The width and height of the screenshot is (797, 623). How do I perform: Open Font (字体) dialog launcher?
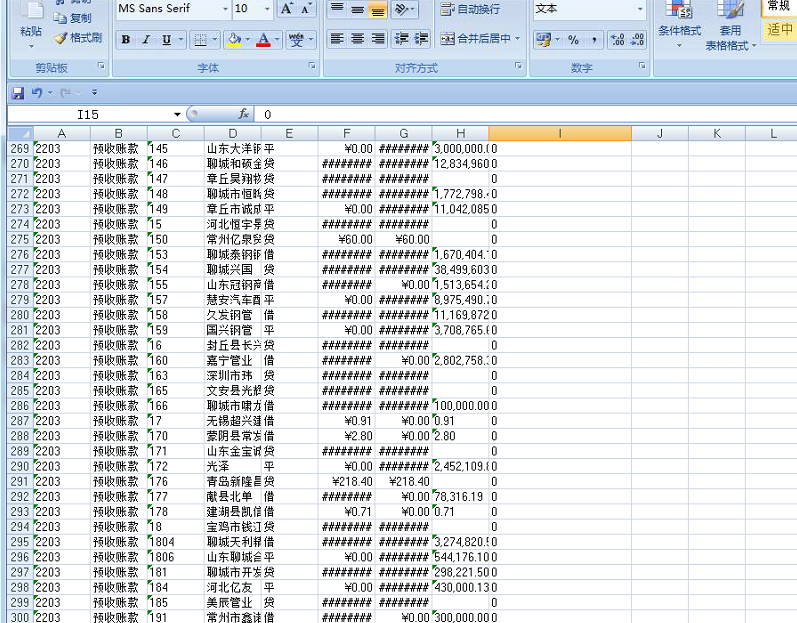tap(312, 66)
